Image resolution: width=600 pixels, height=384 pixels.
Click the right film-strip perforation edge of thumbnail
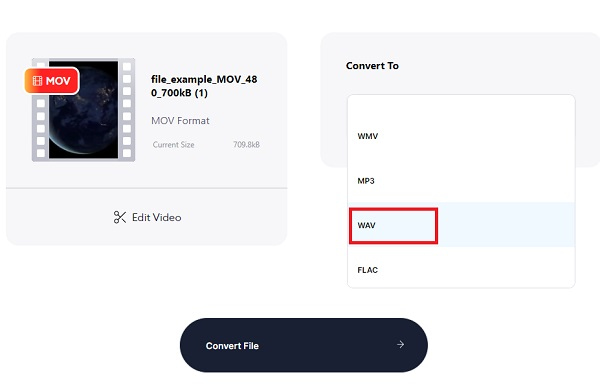[x=127, y=110]
